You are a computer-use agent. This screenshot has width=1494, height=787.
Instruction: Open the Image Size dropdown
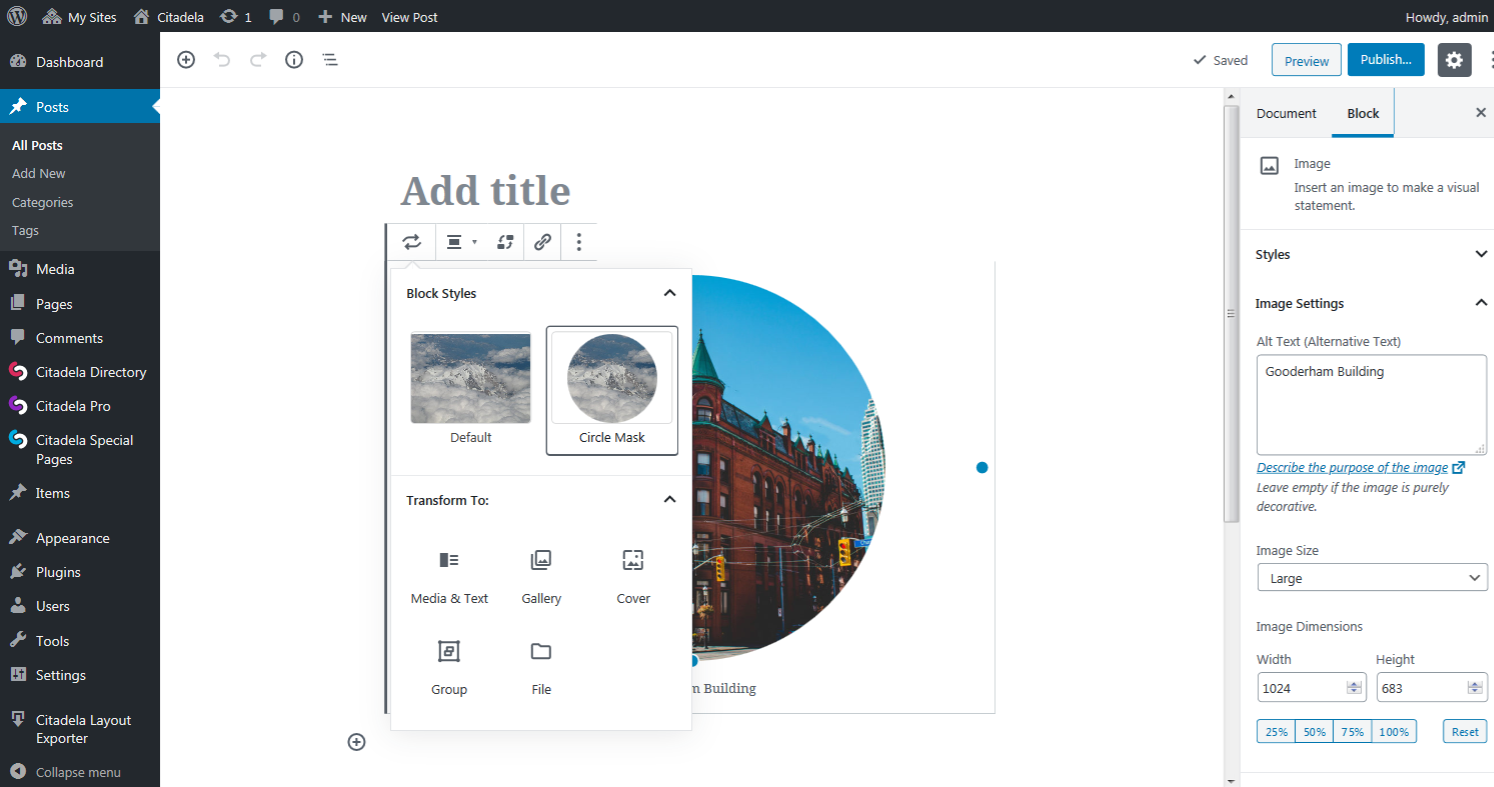click(1371, 578)
